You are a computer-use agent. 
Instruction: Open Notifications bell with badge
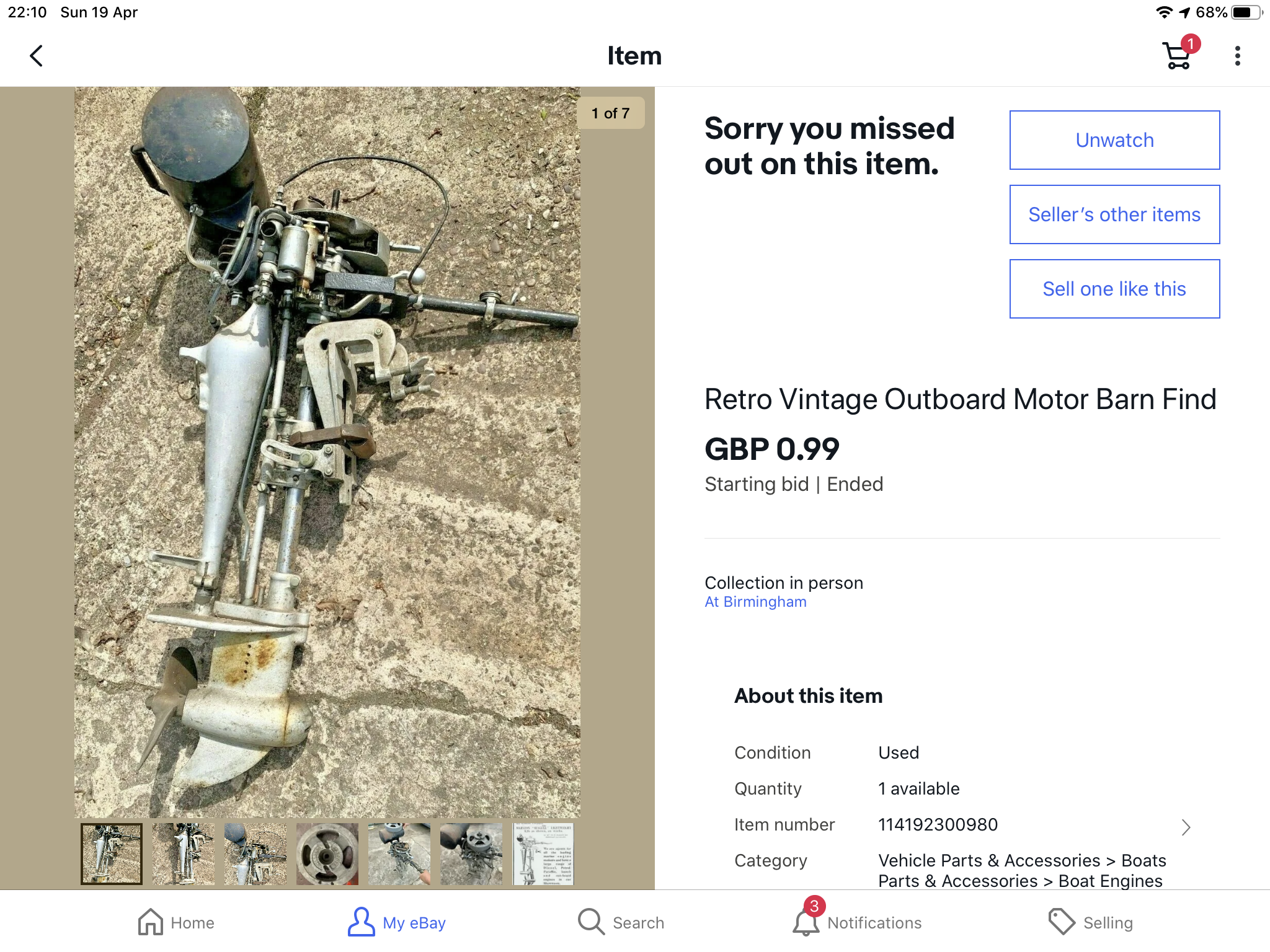click(807, 919)
